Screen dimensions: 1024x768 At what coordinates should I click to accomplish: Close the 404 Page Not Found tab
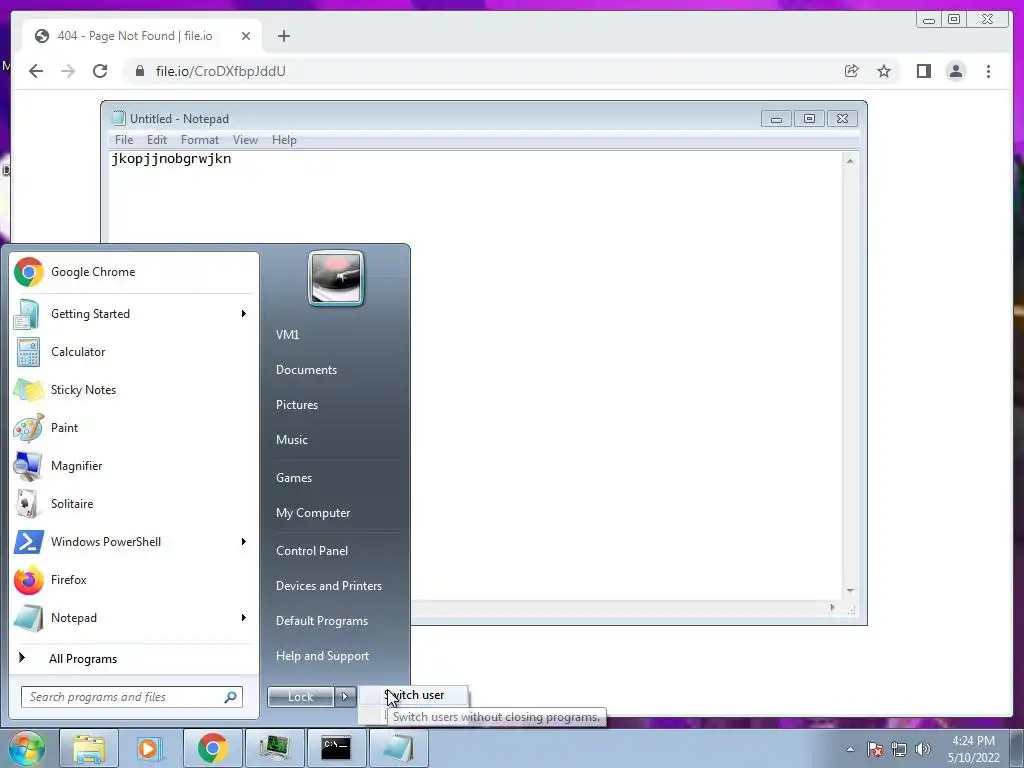[246, 36]
